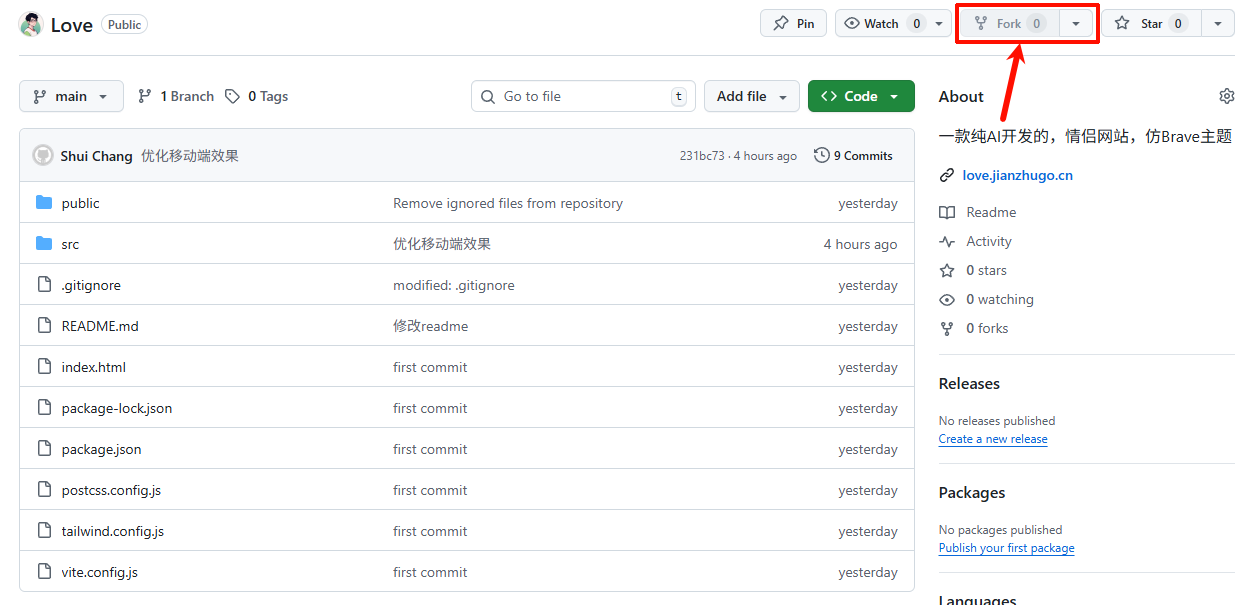Open the Activity link in About
Image resolution: width=1256 pixels, height=605 pixels.
pos(988,241)
